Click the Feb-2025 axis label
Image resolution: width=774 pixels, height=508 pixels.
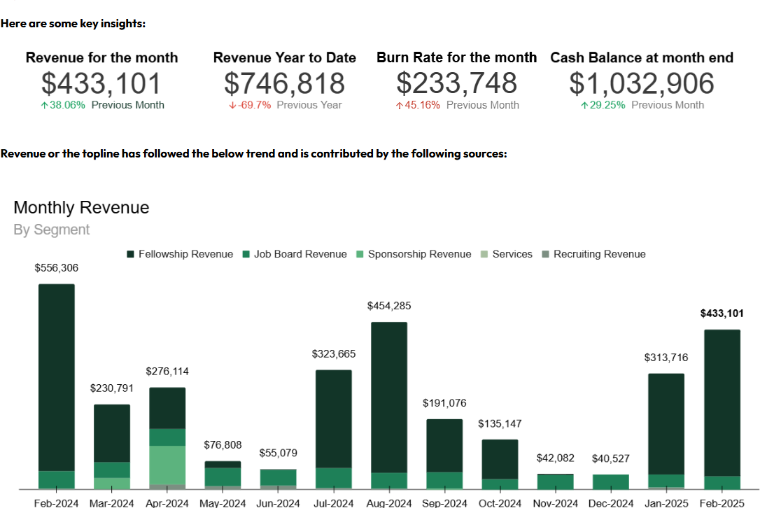[x=722, y=503]
